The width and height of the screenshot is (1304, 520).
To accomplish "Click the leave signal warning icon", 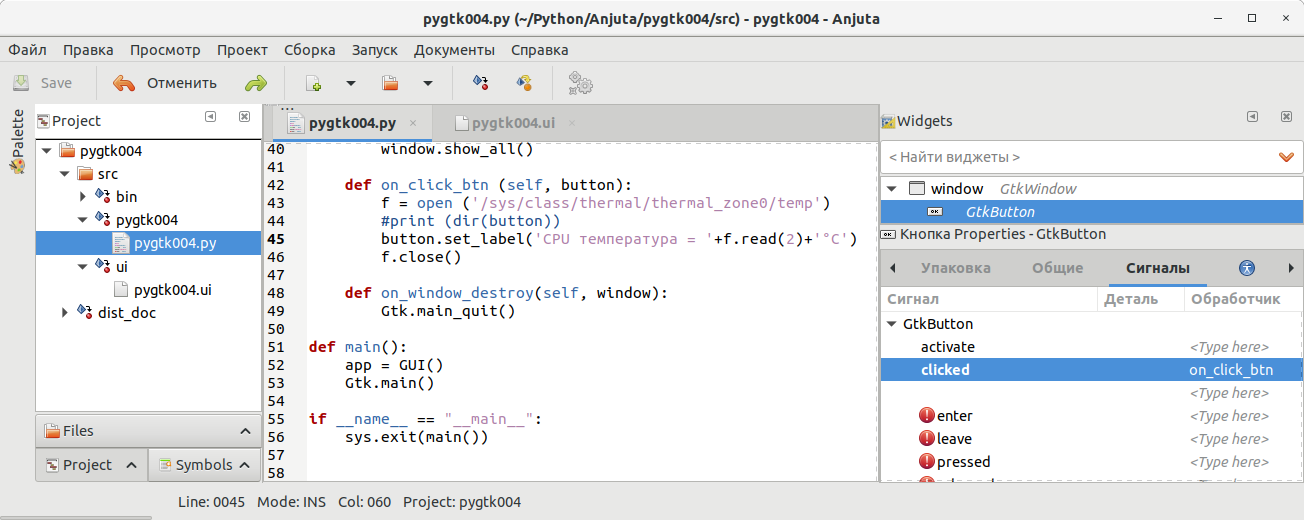I will pos(927,439).
